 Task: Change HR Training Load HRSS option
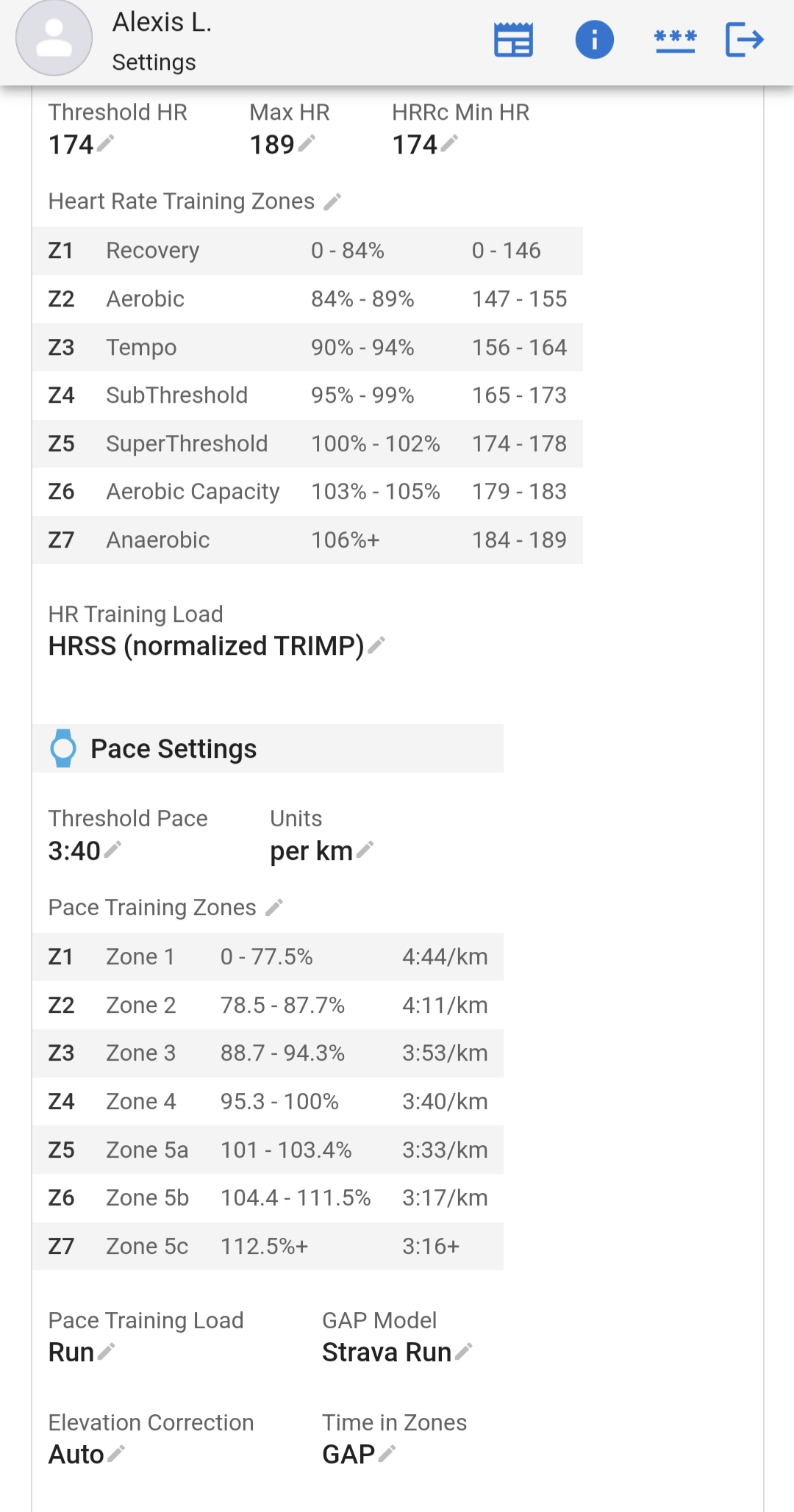click(376, 645)
